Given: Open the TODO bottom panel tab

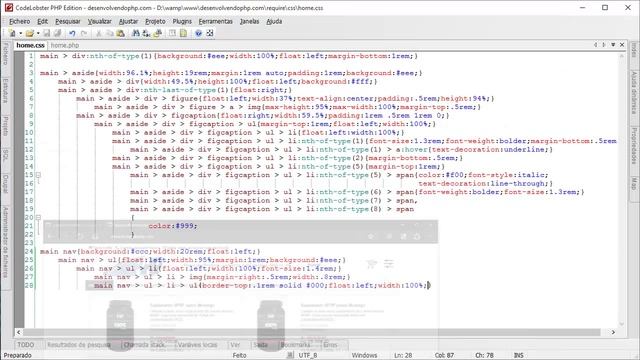Looking at the screenshot, I should [25, 345].
